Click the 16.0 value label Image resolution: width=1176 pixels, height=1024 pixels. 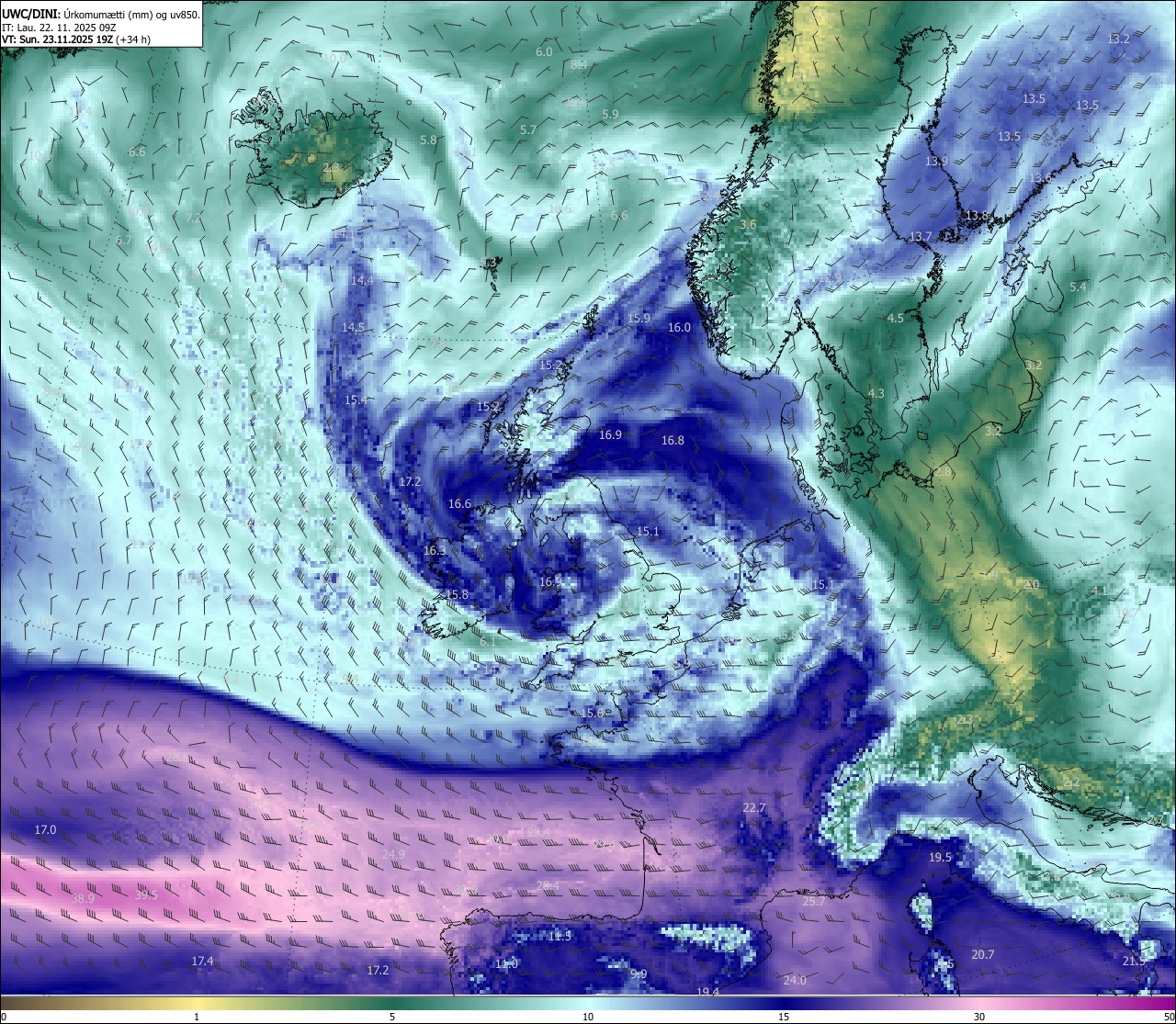click(x=679, y=327)
